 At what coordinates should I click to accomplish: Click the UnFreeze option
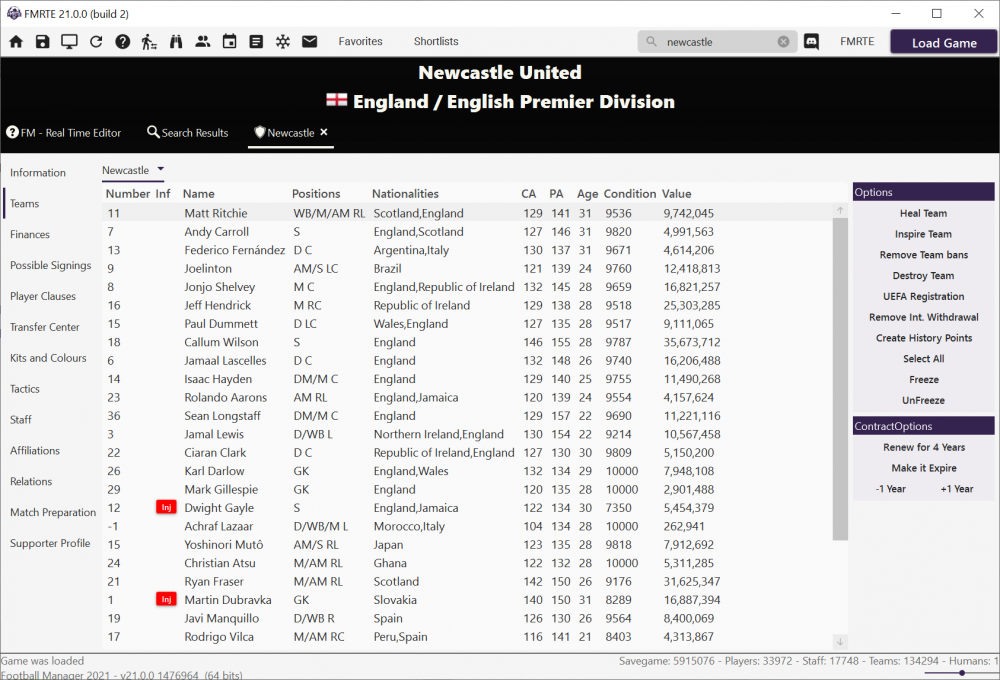923,401
